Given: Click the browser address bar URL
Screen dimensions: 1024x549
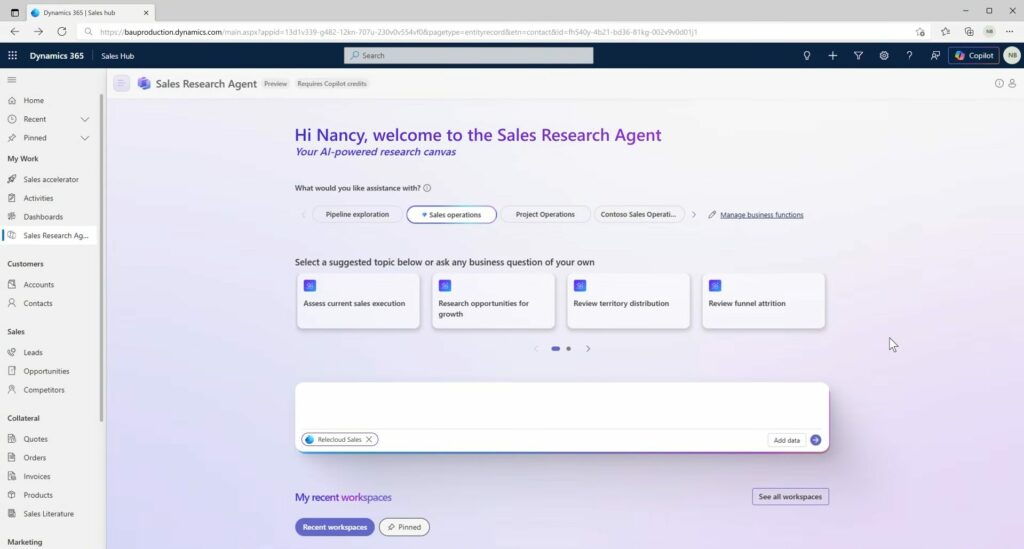Looking at the screenshot, I should pyautogui.click(x=398, y=31).
